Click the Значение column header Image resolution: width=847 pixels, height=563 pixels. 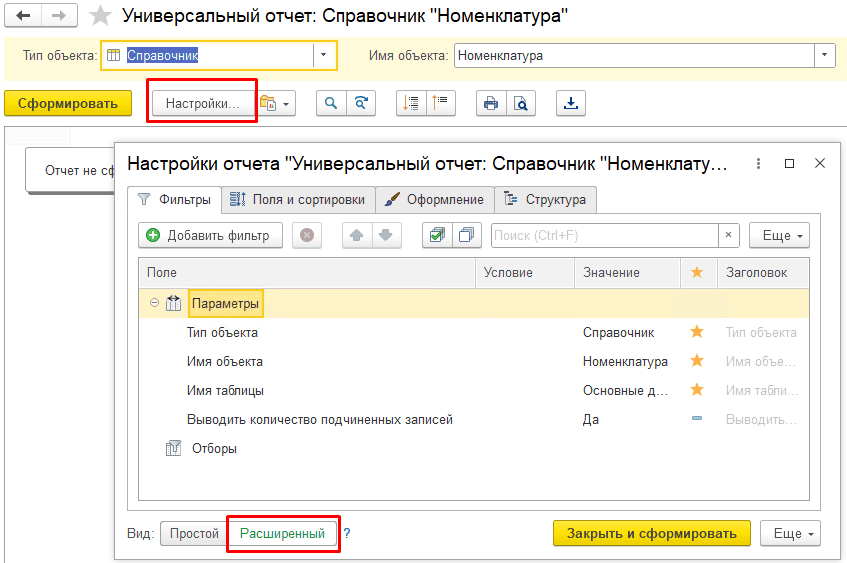(627, 272)
